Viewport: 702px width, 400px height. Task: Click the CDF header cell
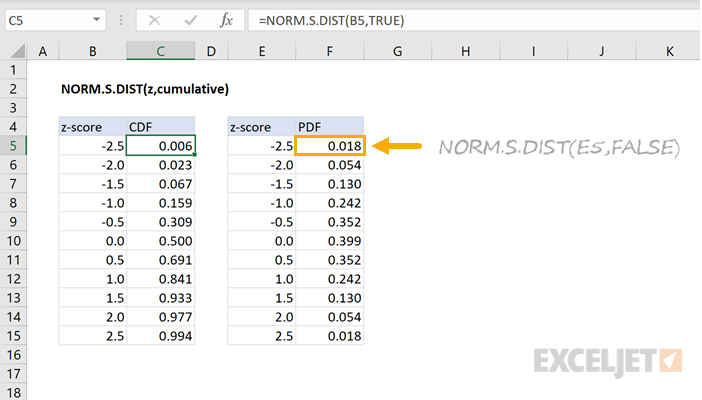161,127
